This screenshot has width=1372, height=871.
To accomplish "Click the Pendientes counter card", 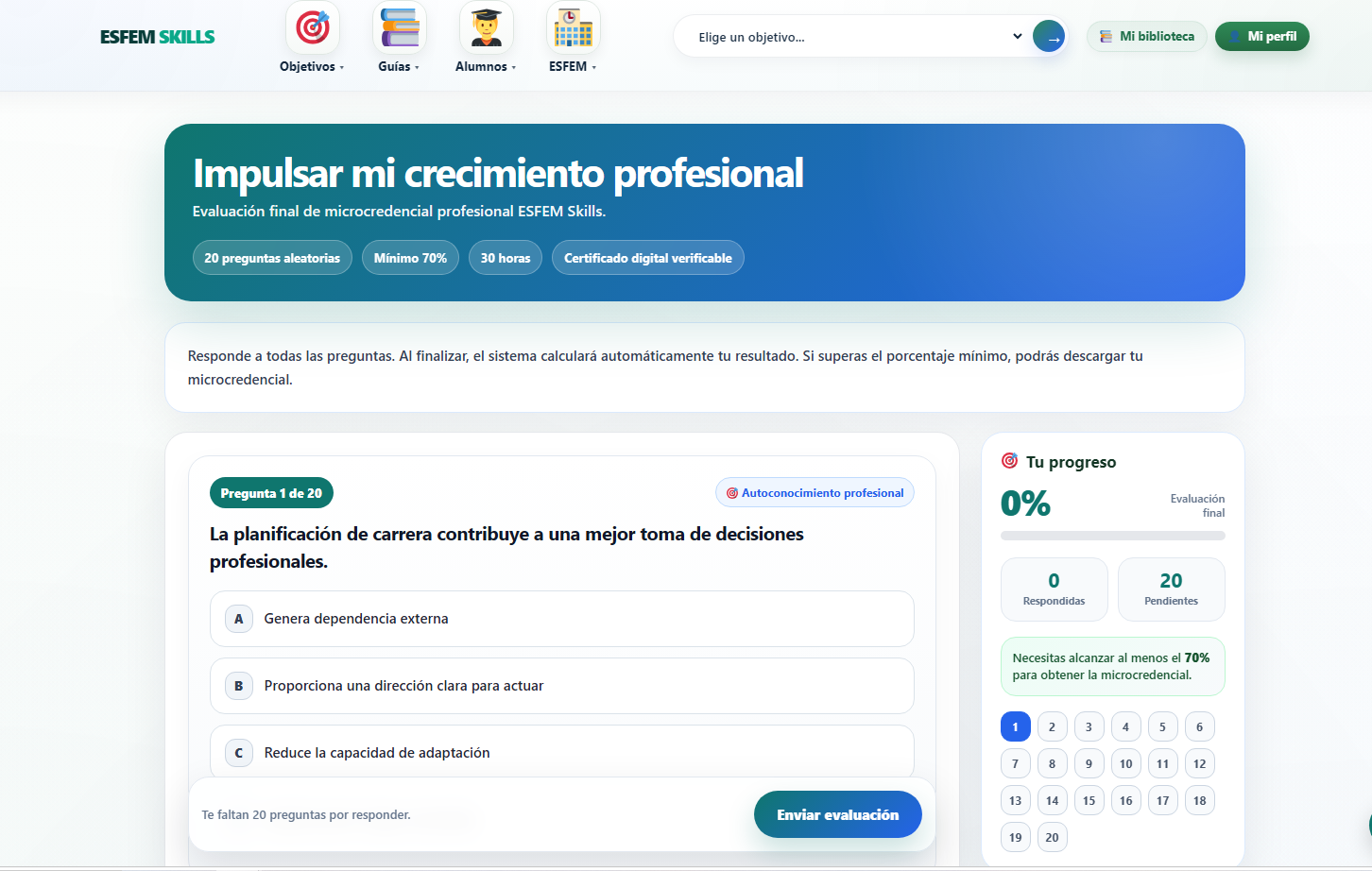I will (1172, 589).
